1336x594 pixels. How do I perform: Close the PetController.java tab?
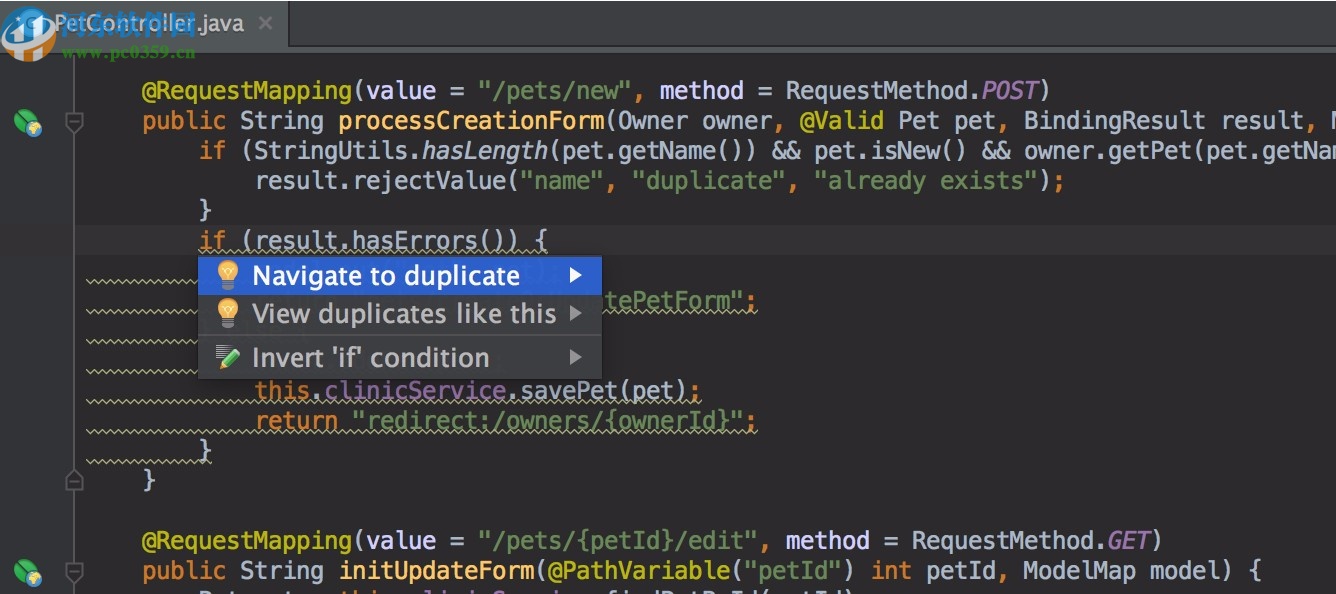[x=264, y=22]
